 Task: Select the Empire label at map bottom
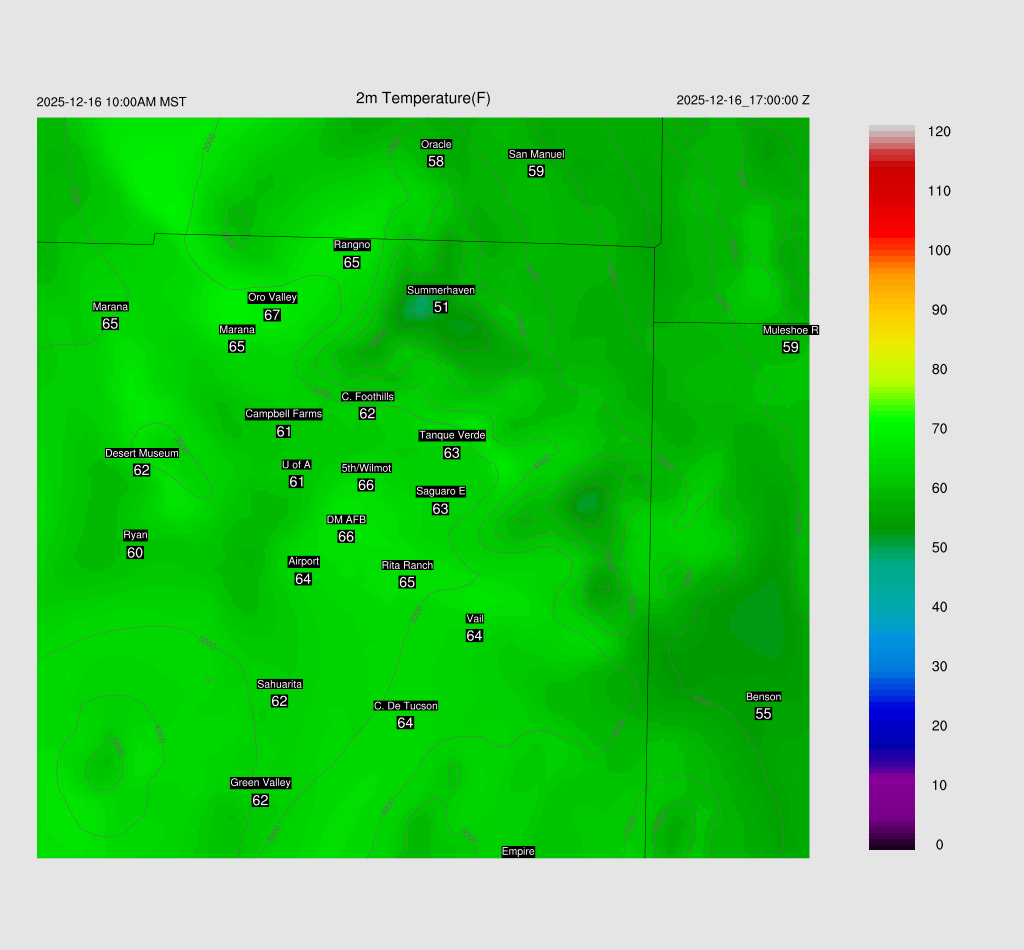(x=518, y=851)
